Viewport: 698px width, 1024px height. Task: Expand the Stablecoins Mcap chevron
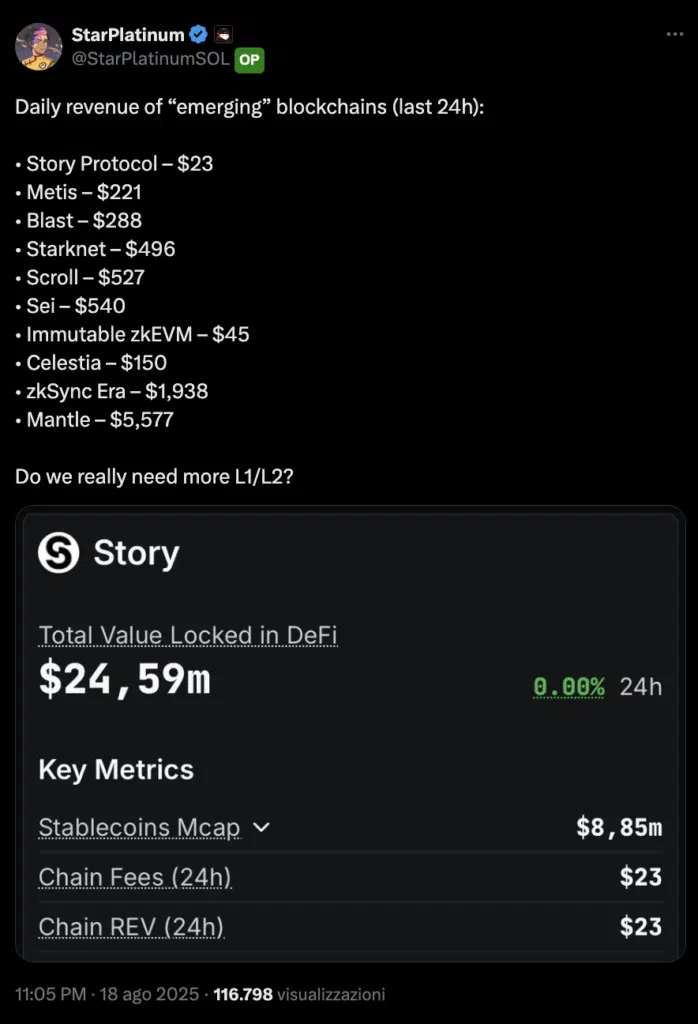click(262, 828)
